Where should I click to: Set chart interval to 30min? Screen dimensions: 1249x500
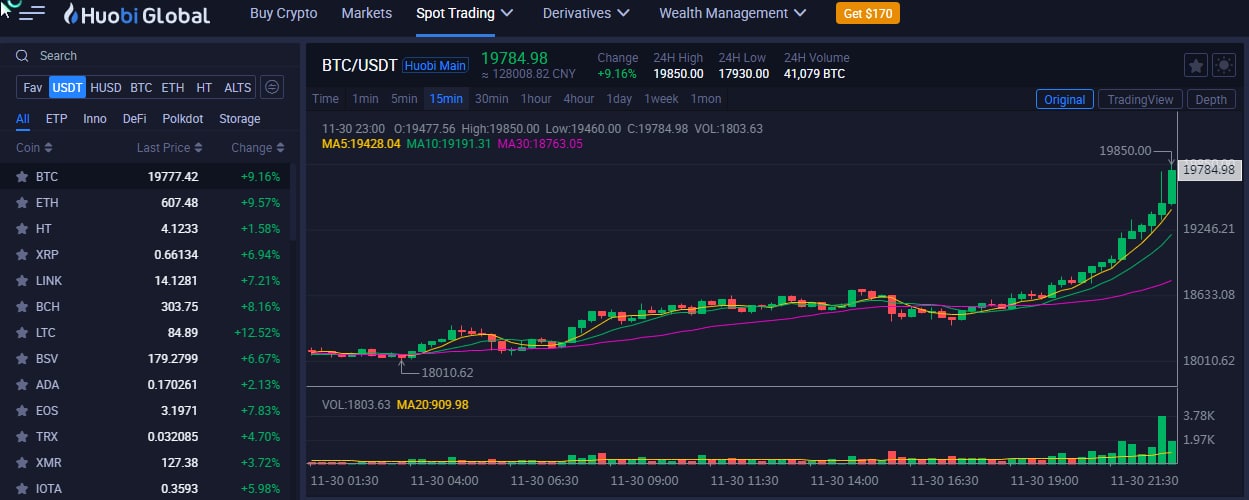492,99
